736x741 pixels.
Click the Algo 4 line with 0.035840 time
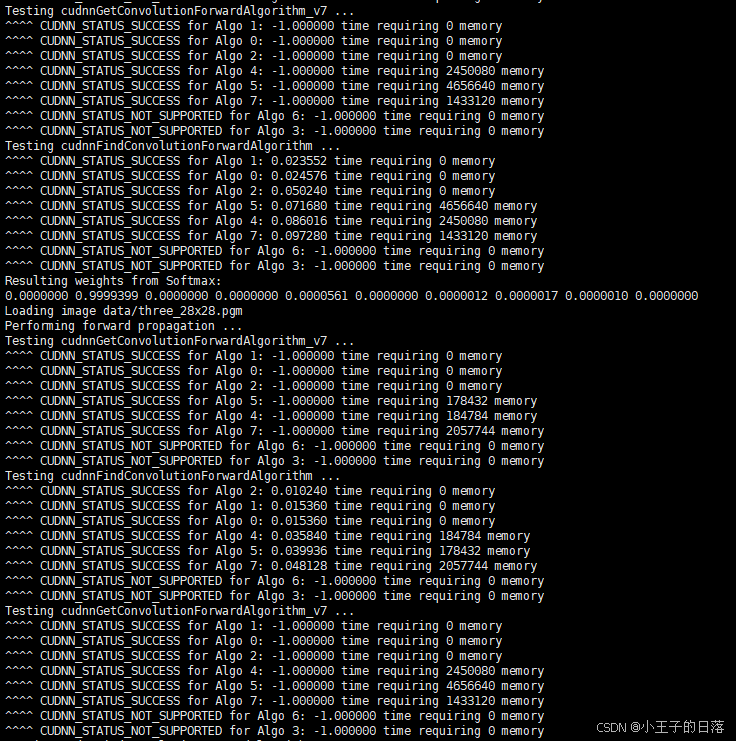(x=268, y=536)
